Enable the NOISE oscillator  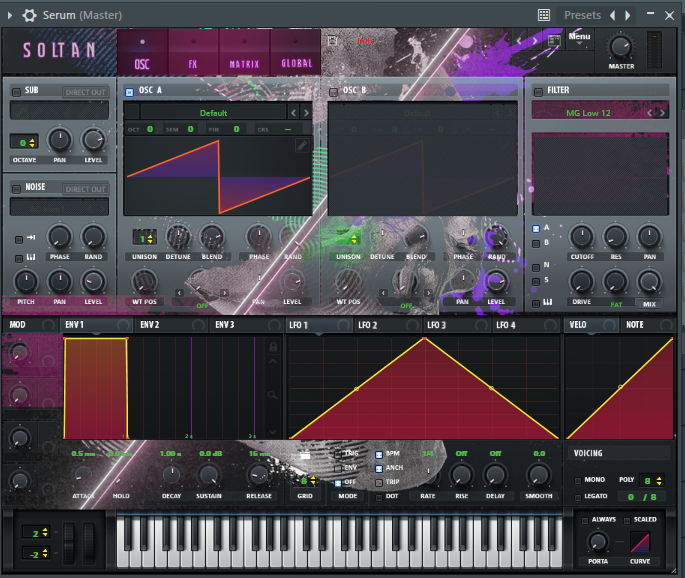[x=16, y=189]
